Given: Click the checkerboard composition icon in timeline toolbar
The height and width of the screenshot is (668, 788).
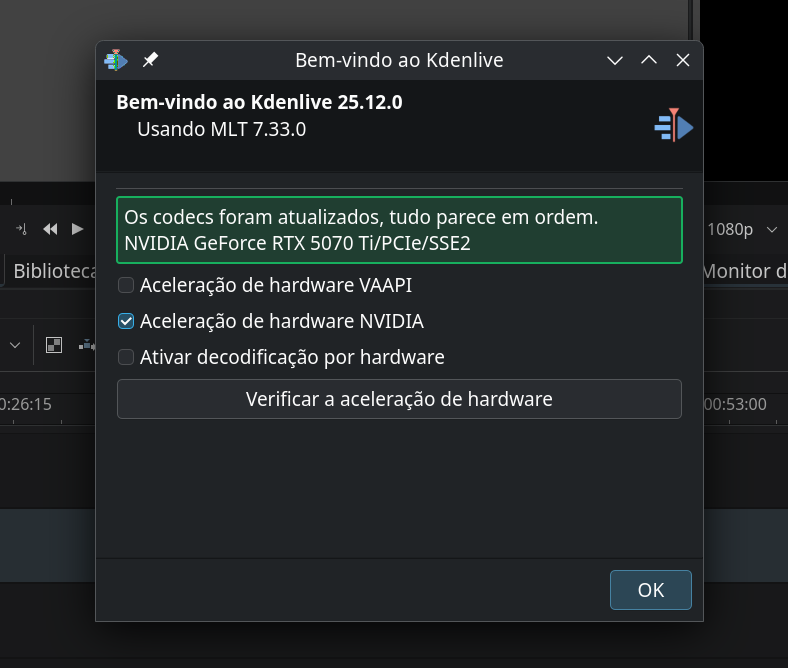Looking at the screenshot, I should point(54,345).
